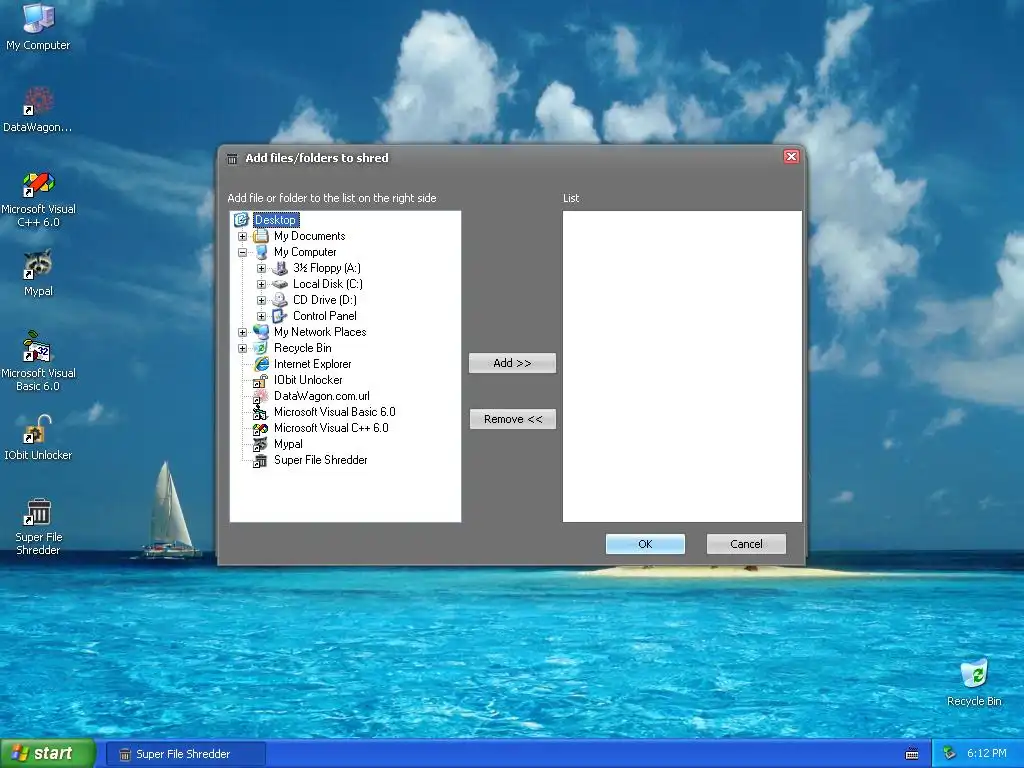Expand the CD Drive (D:) node
Viewport: 1024px width, 768px height.
pos(261,300)
